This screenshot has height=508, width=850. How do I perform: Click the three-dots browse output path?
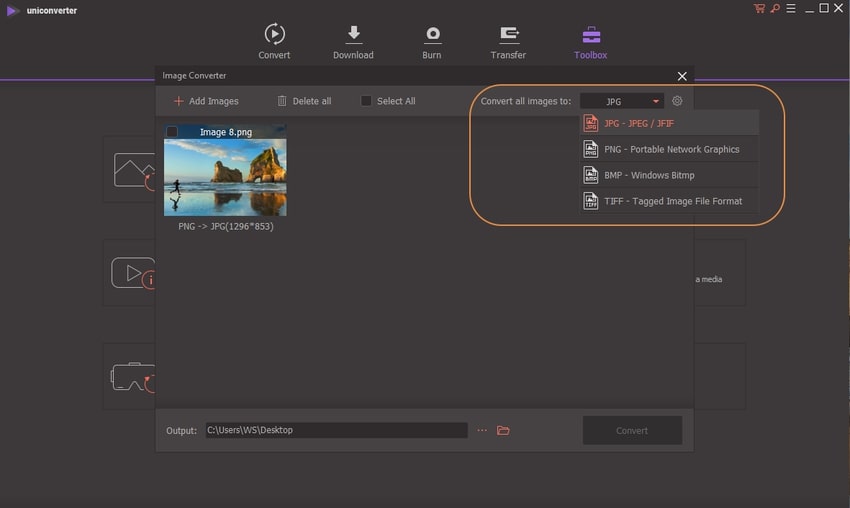pyautogui.click(x=482, y=430)
